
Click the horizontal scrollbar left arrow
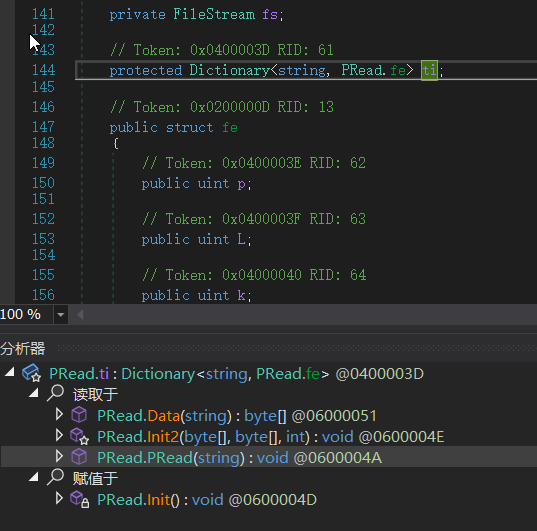point(80,314)
